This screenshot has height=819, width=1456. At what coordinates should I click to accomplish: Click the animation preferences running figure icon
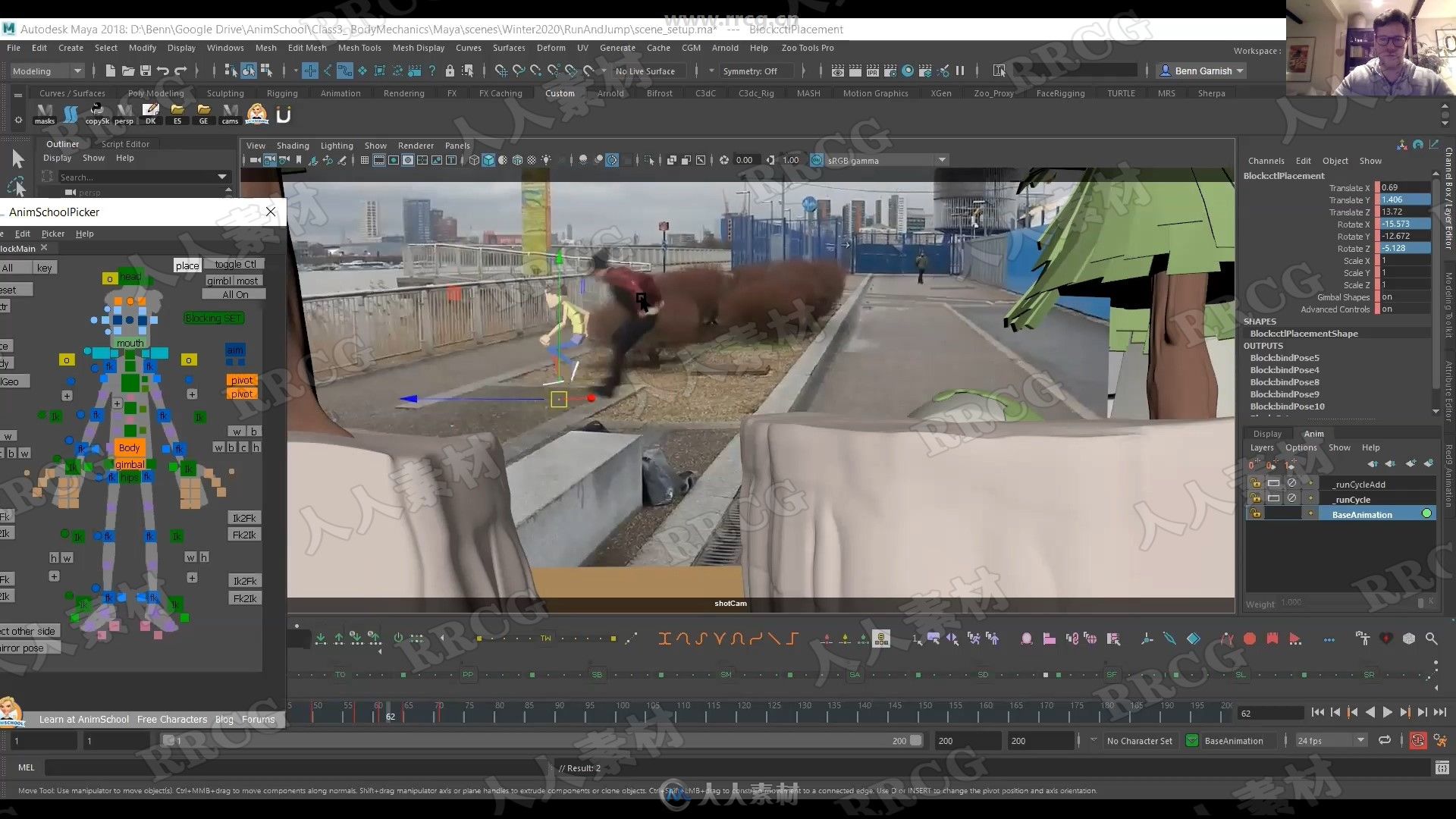point(1440,741)
